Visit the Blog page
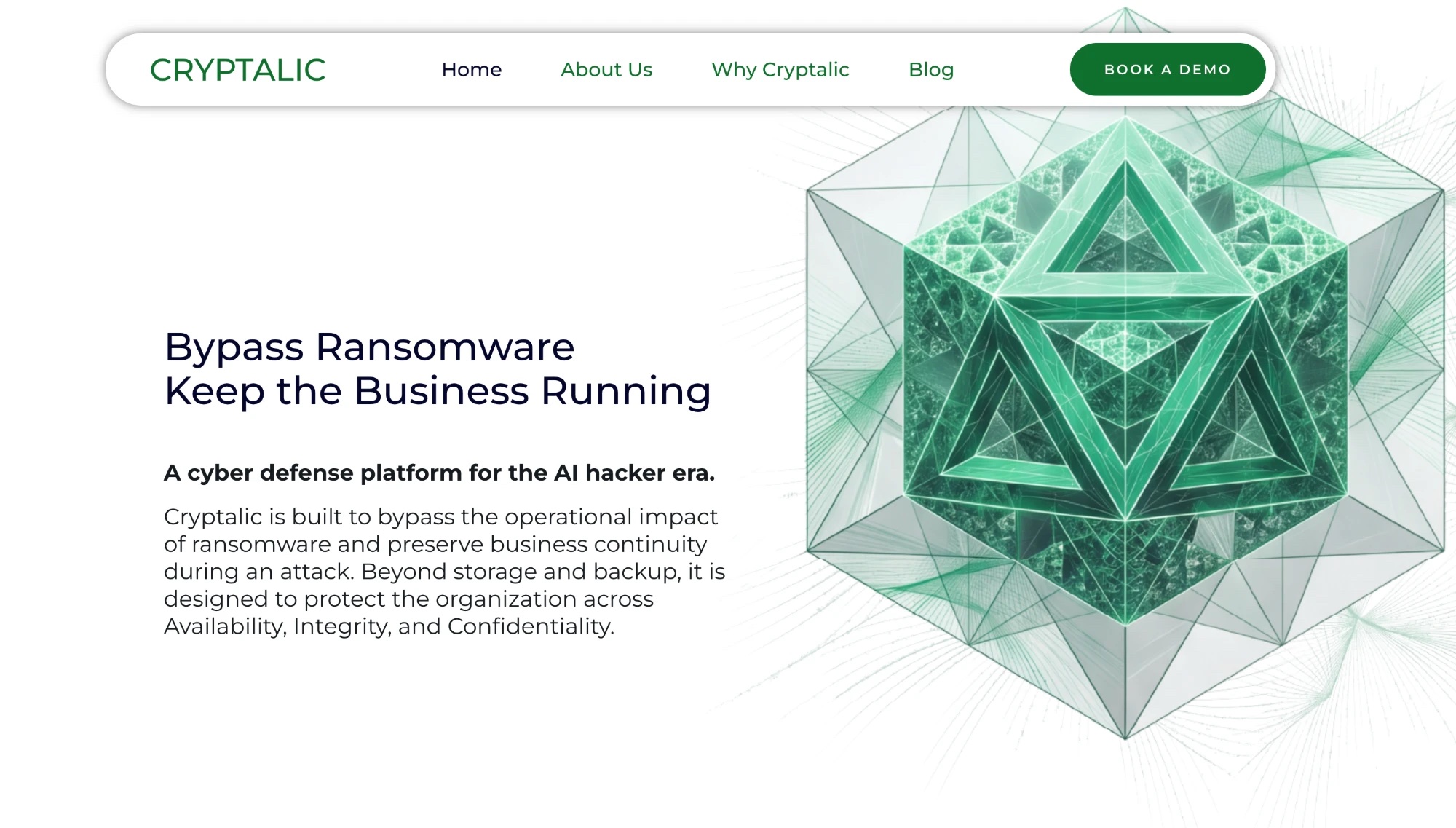The height and width of the screenshot is (828, 1456). pyautogui.click(x=931, y=70)
